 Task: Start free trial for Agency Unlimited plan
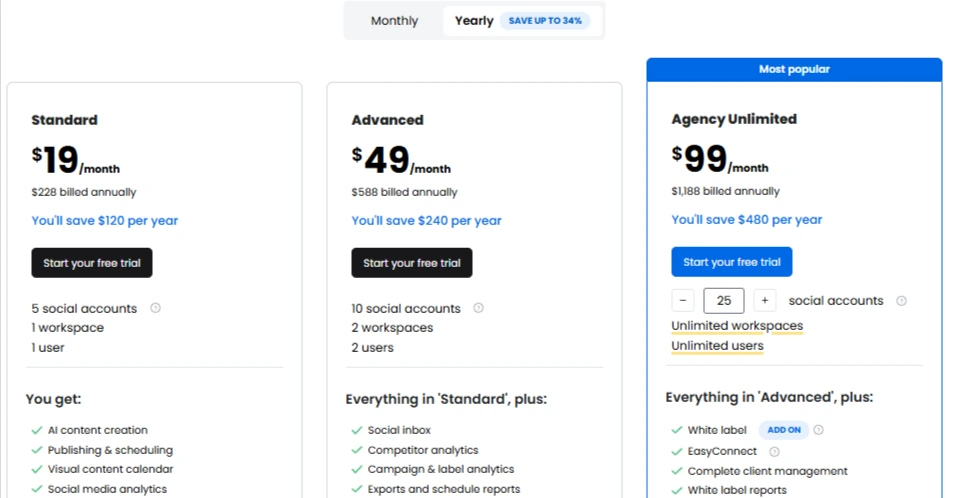click(x=731, y=262)
